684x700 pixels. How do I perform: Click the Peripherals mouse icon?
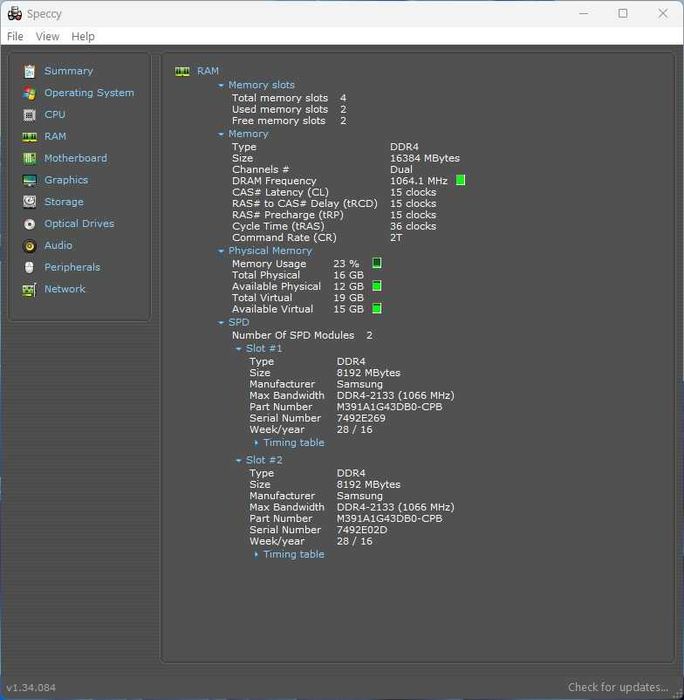pyautogui.click(x=29, y=267)
